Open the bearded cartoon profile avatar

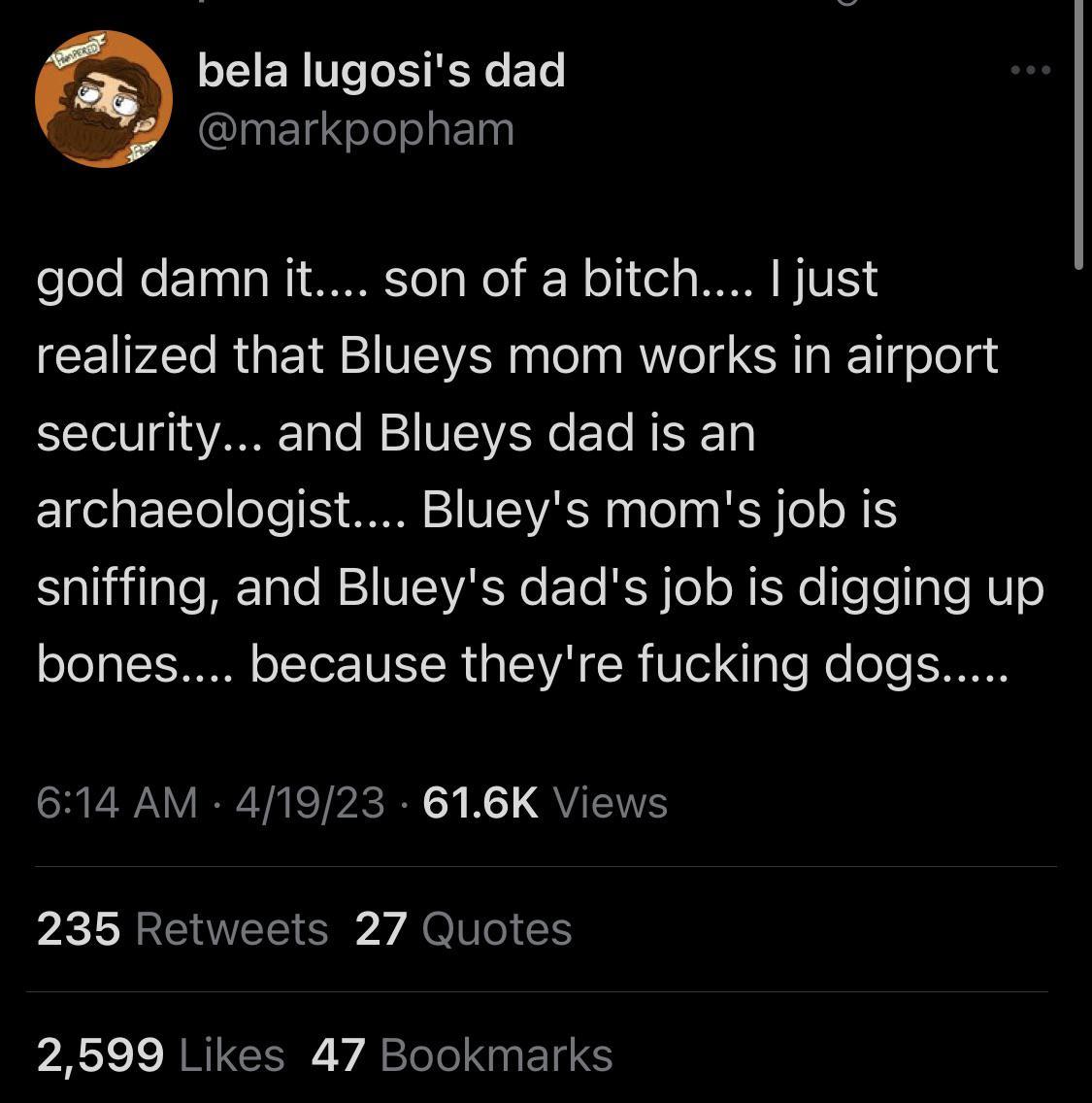point(103,99)
